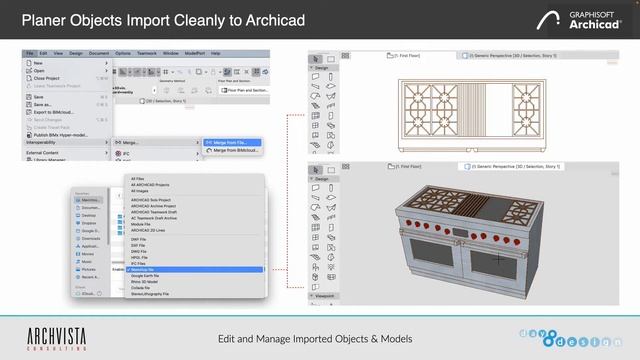Open the File menu
640x360 pixels.
30,53
